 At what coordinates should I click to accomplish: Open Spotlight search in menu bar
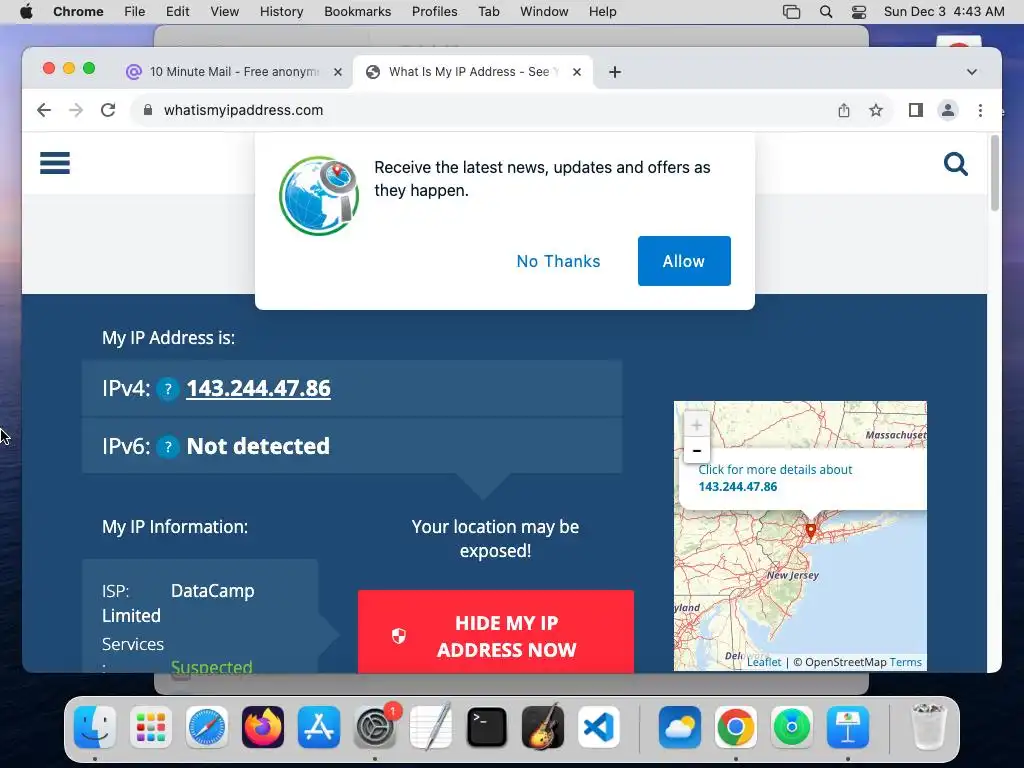point(825,12)
